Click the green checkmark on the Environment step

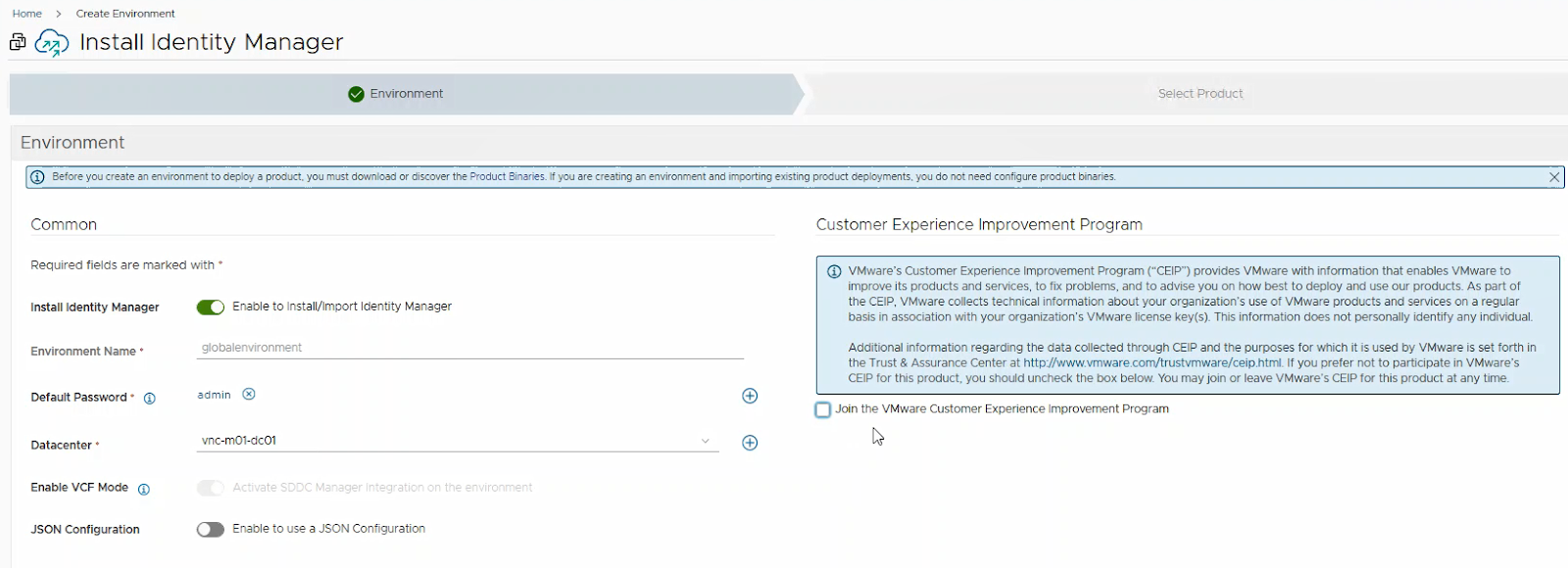(356, 94)
